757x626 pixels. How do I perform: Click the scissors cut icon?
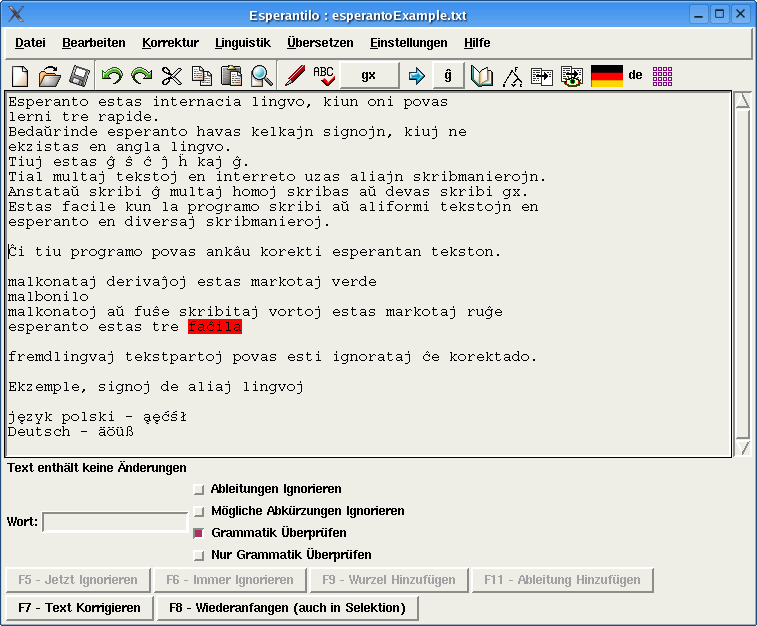click(x=172, y=76)
